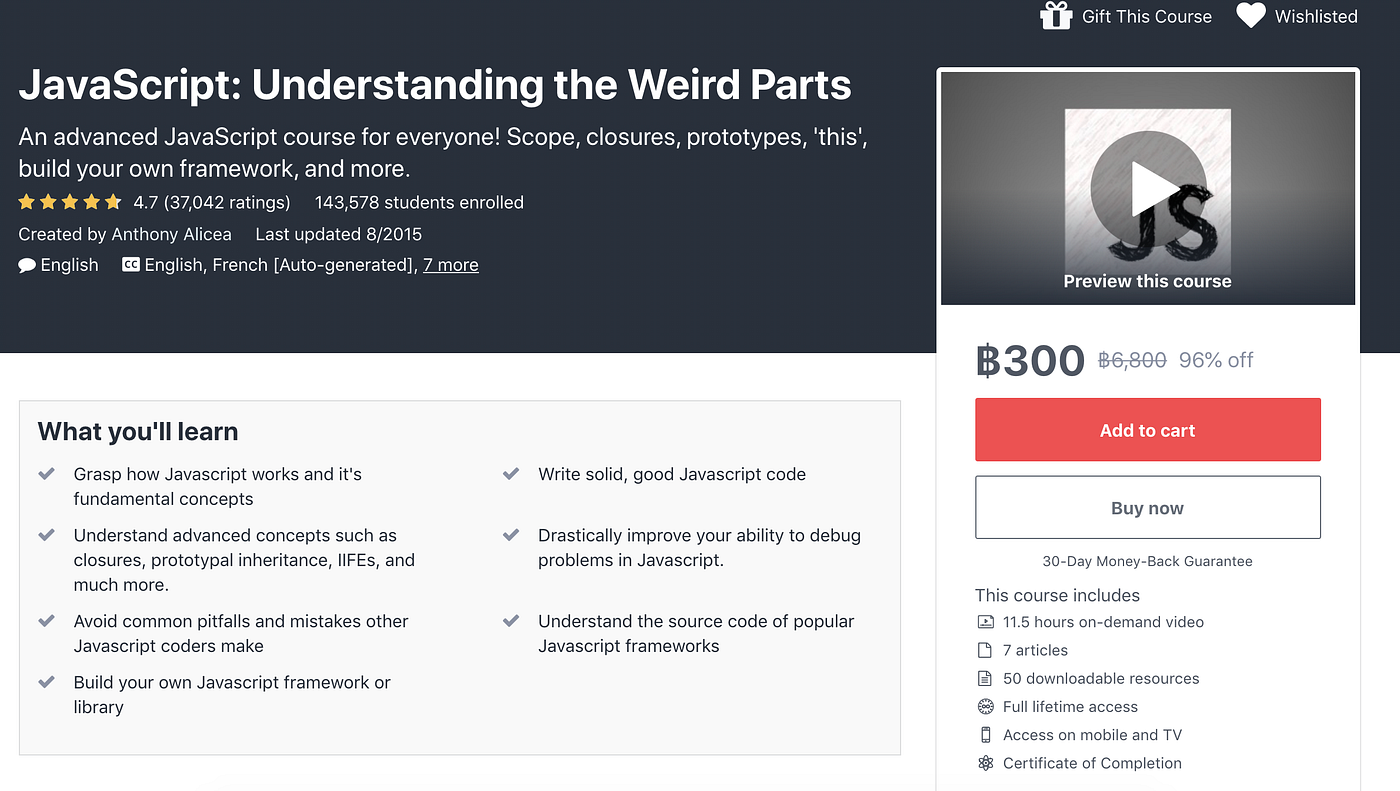Screen dimensions: 1400x791
Task: Click the on-demand video icon
Action: pos(984,621)
